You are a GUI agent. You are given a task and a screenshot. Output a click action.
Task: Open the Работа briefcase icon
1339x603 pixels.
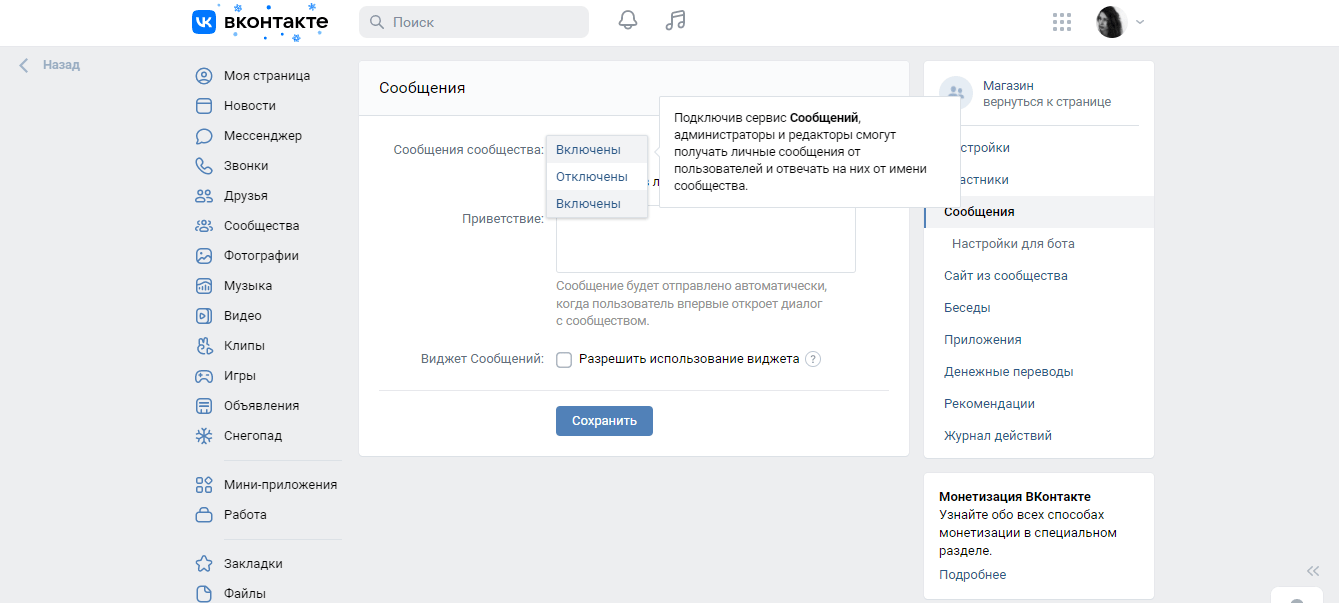[x=204, y=515]
